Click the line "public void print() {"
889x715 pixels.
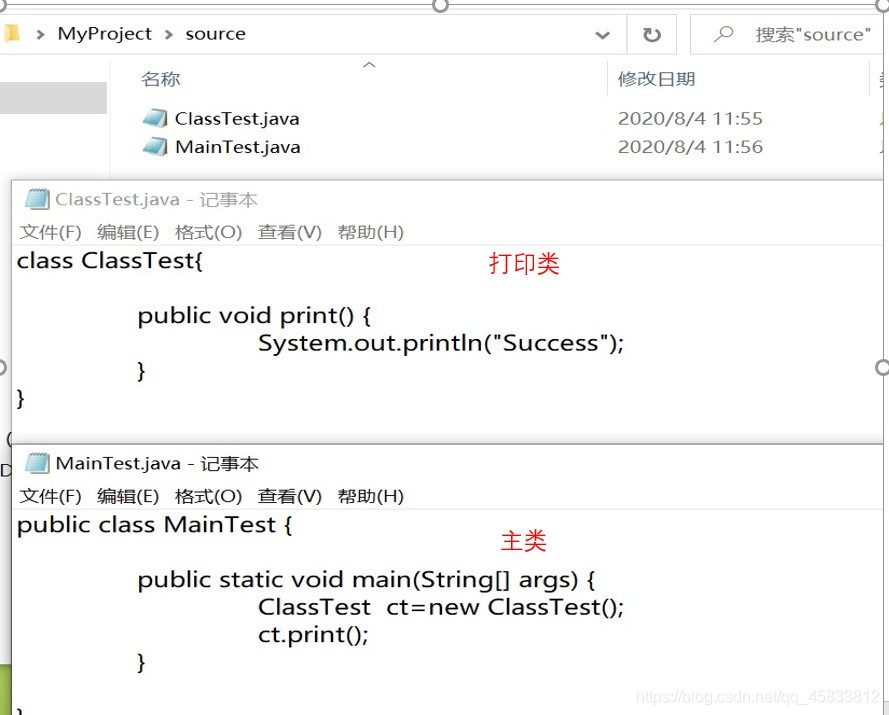pos(254,316)
